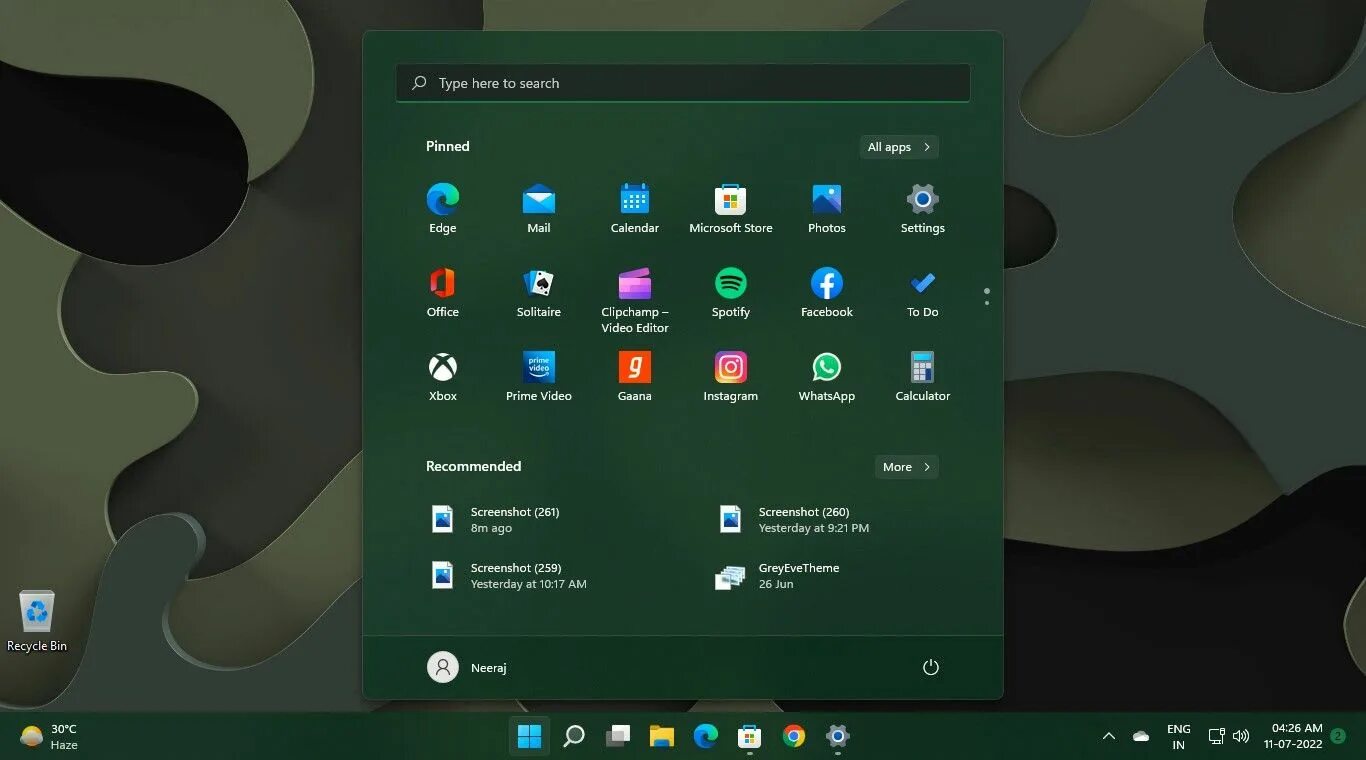Launch Mail from pinned apps
Viewport: 1366px width, 760px height.
click(539, 208)
